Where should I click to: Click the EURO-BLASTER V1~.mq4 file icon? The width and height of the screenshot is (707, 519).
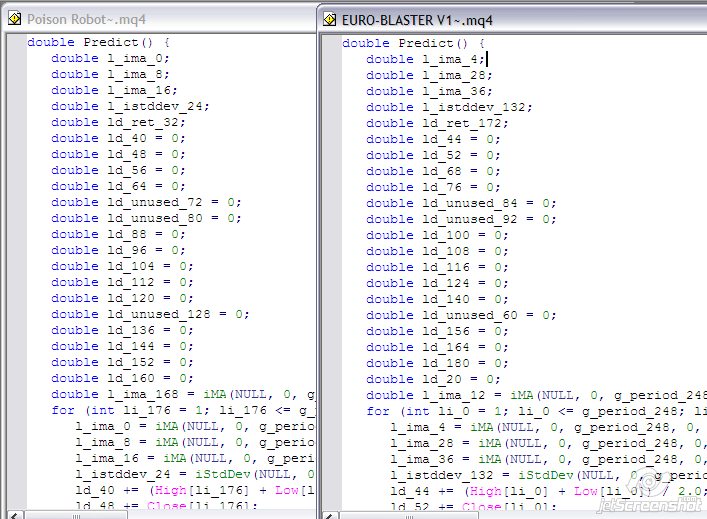point(330,19)
